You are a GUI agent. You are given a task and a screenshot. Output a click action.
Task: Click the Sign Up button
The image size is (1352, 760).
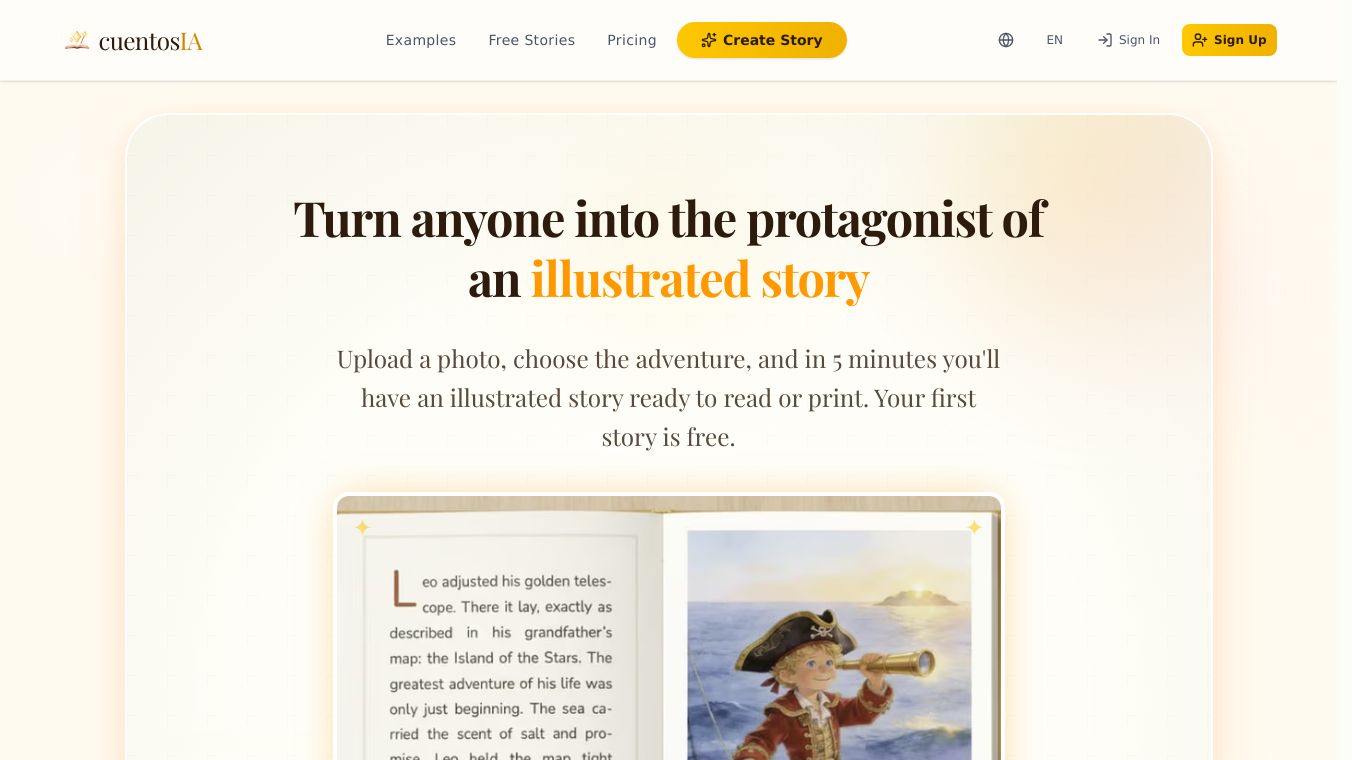tap(1229, 40)
